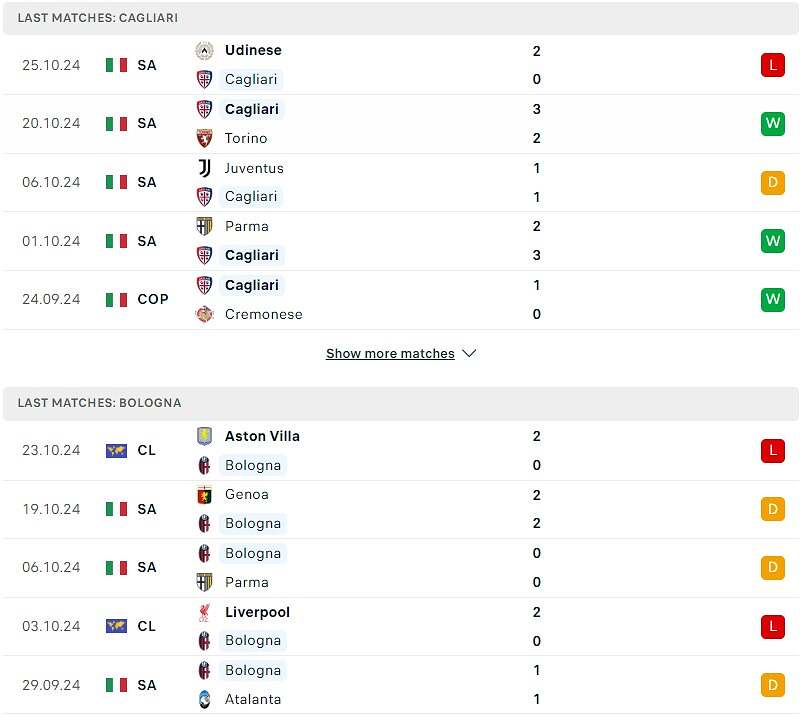Click the Last Matches: Bologna section header

point(401,403)
